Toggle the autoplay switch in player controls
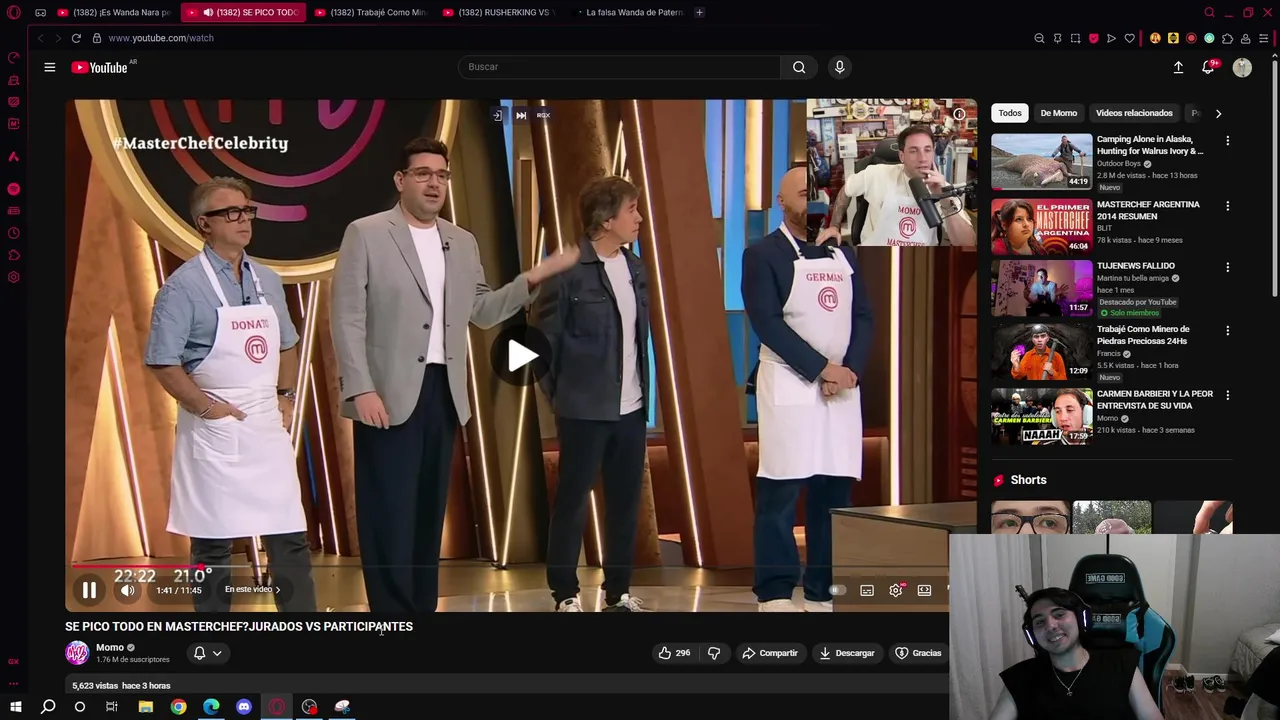The image size is (1280, 720). coord(838,590)
